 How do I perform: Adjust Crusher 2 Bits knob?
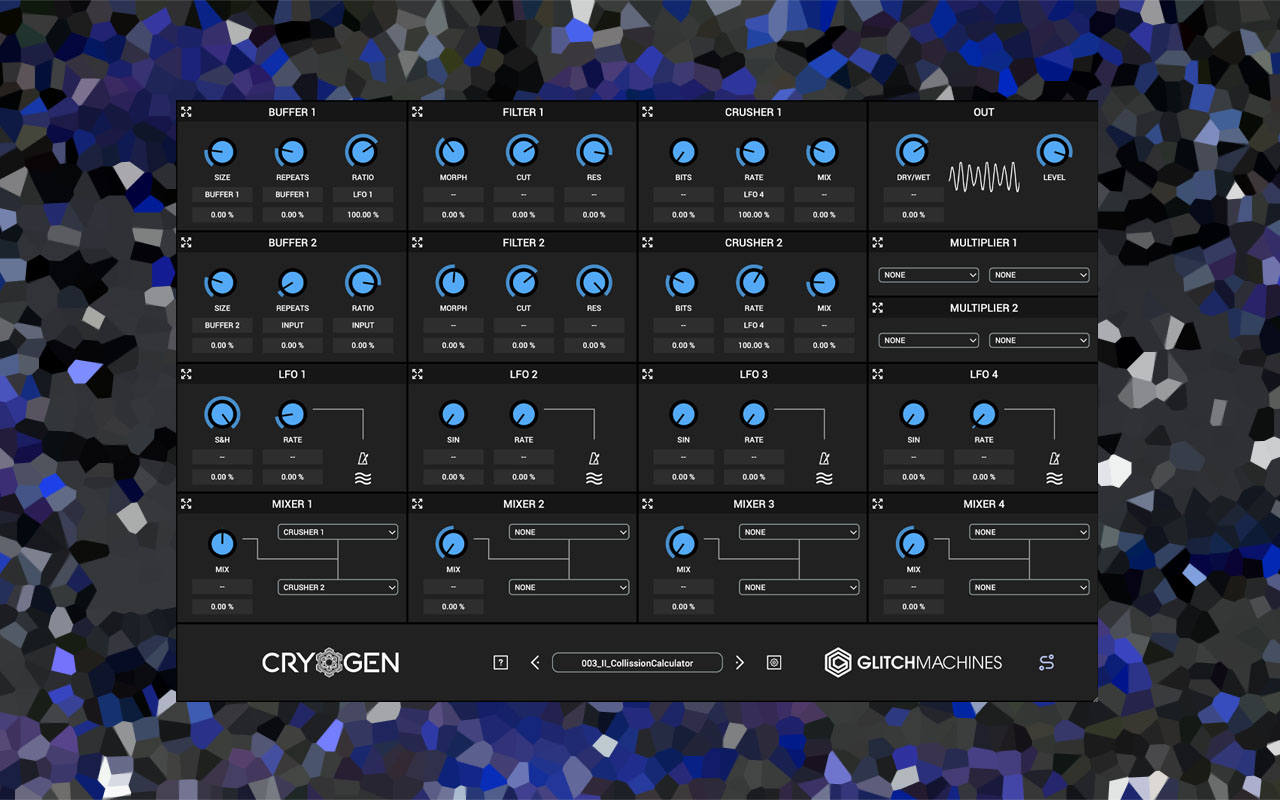(x=683, y=283)
